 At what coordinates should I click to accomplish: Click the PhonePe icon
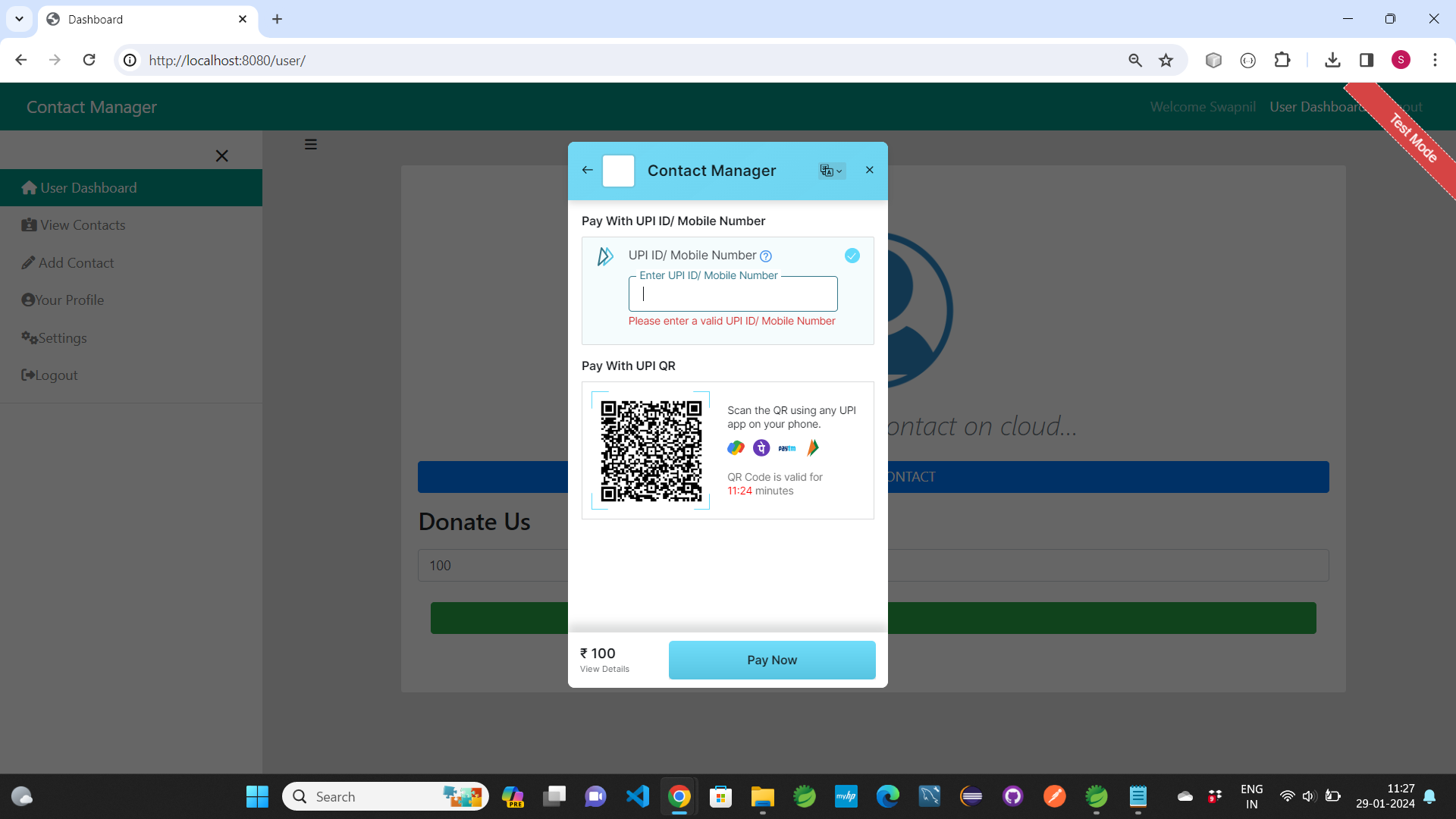pyautogui.click(x=761, y=448)
